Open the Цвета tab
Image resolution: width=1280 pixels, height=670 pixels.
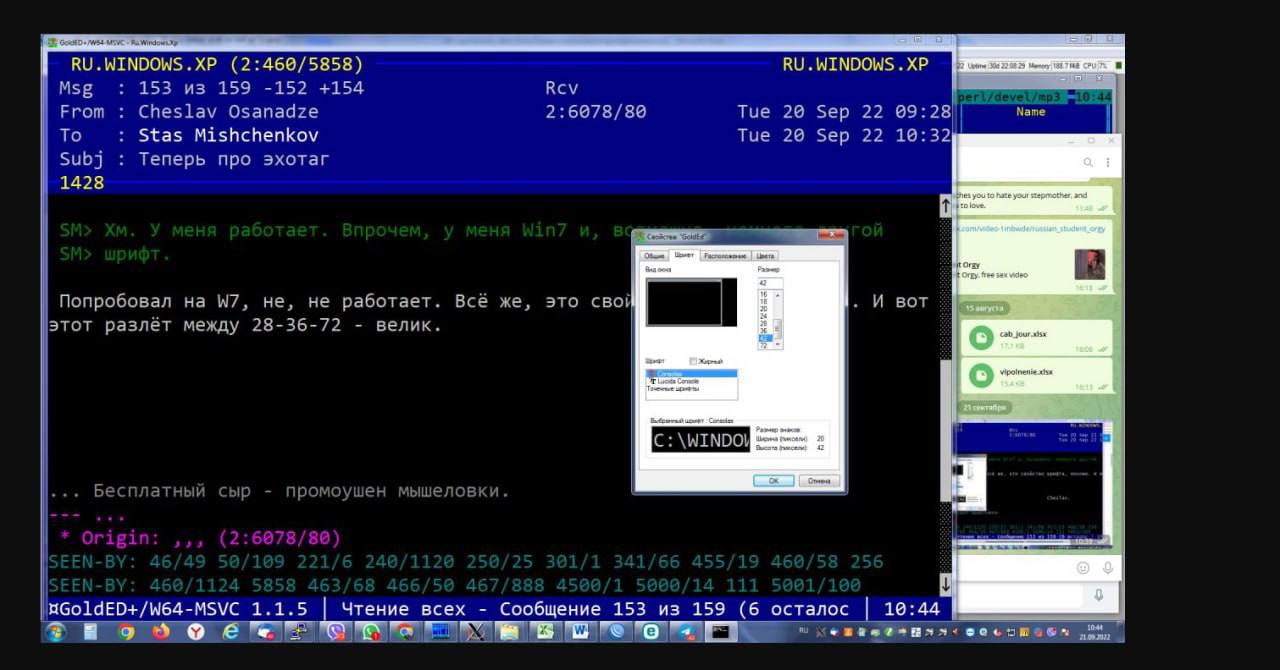click(765, 256)
